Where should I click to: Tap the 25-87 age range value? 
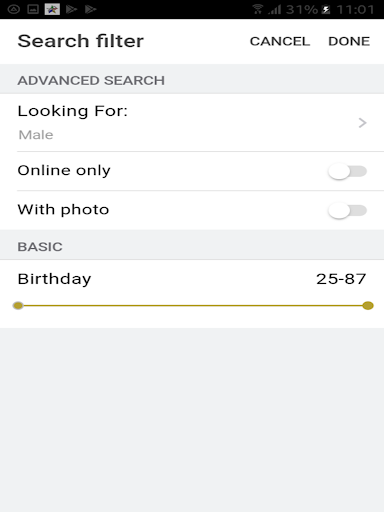click(x=341, y=279)
